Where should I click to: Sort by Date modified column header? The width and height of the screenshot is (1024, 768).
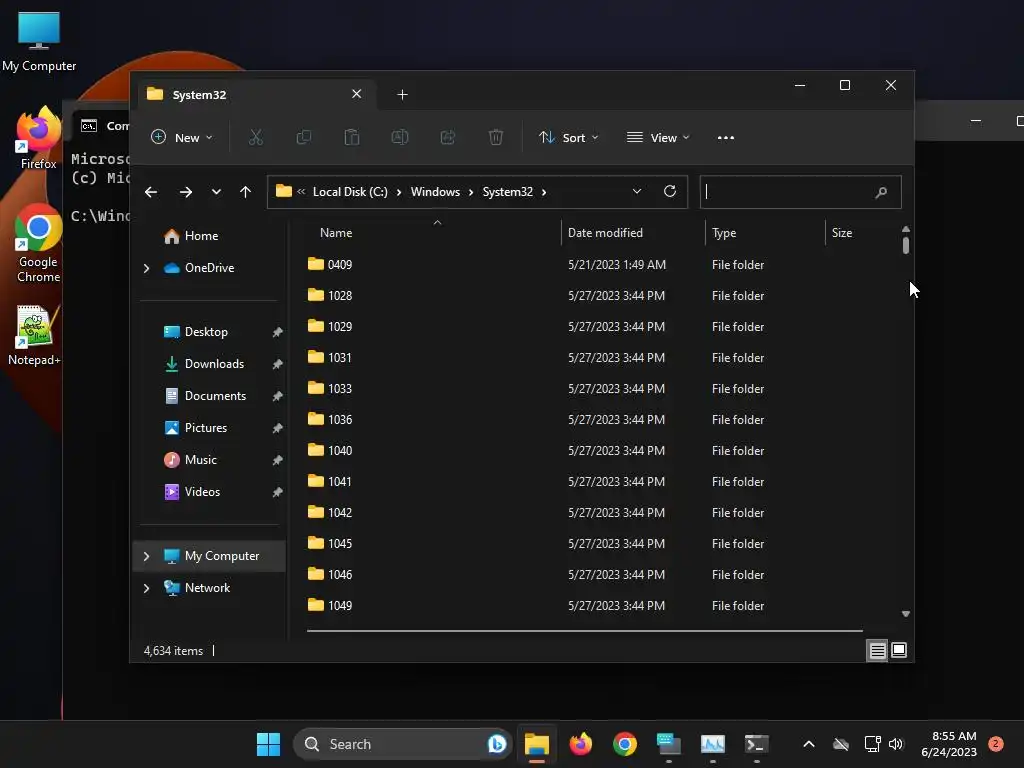(x=605, y=233)
